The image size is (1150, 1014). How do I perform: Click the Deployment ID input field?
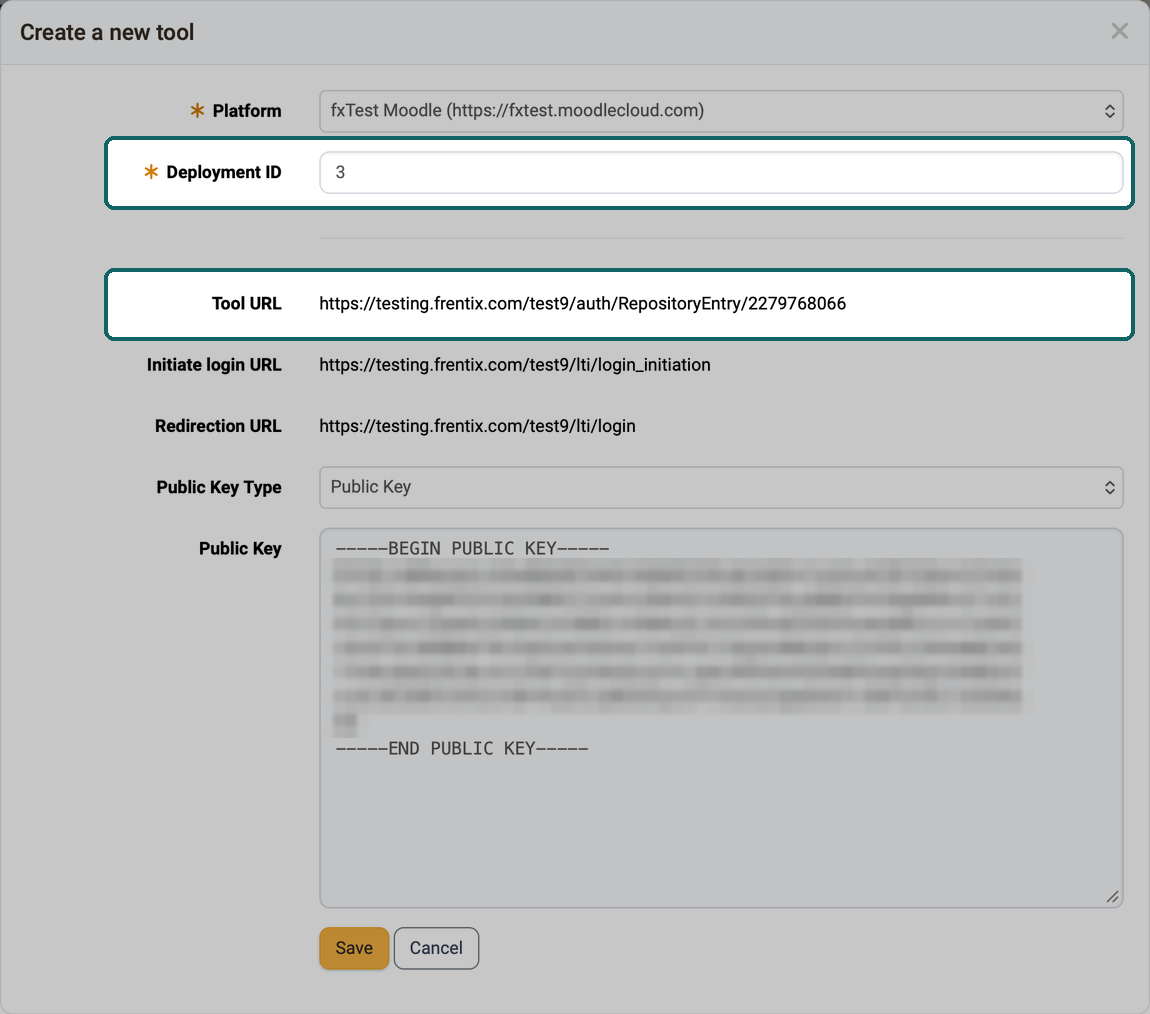[721, 172]
